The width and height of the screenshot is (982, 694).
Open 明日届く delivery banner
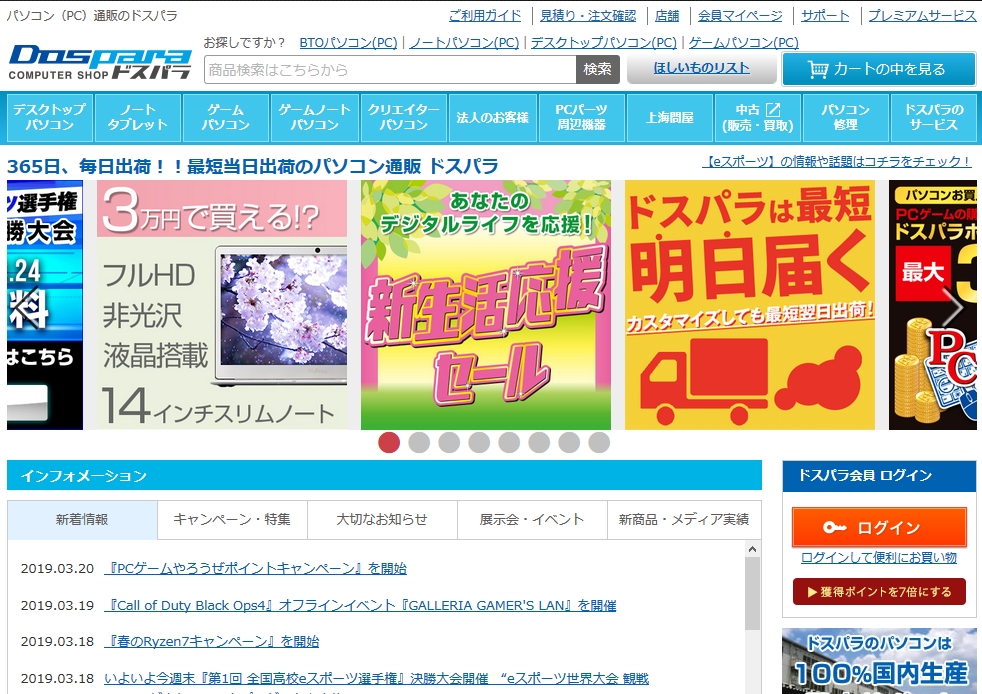coord(750,305)
